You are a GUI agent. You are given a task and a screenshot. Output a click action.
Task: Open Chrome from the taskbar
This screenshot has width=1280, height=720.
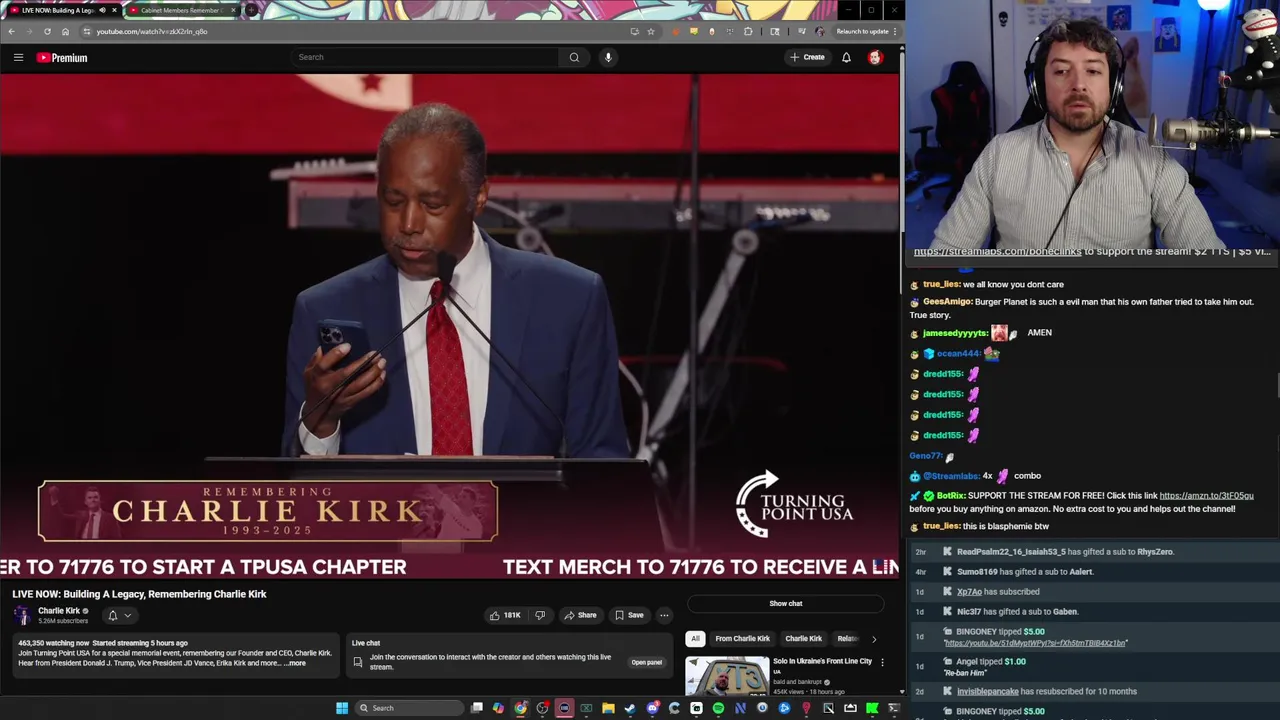click(x=520, y=708)
